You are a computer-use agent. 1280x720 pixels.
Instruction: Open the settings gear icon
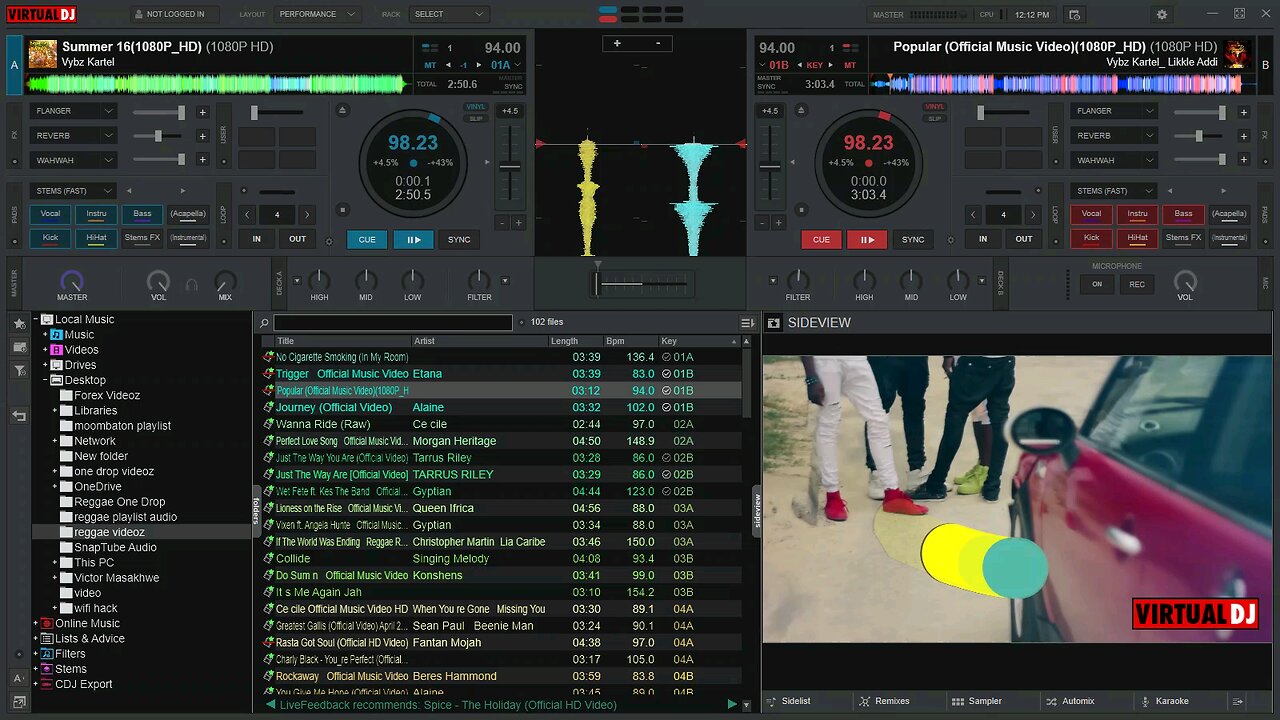point(1162,15)
